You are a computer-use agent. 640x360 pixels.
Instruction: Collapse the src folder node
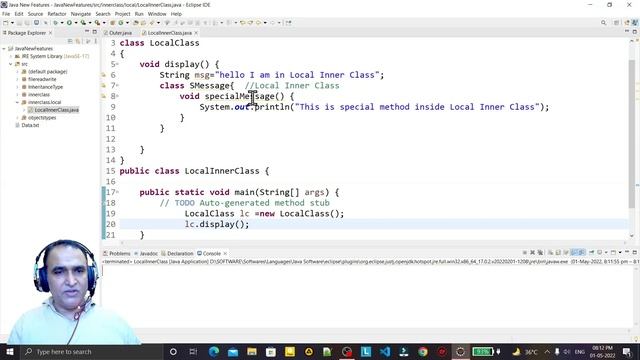pos(11,64)
